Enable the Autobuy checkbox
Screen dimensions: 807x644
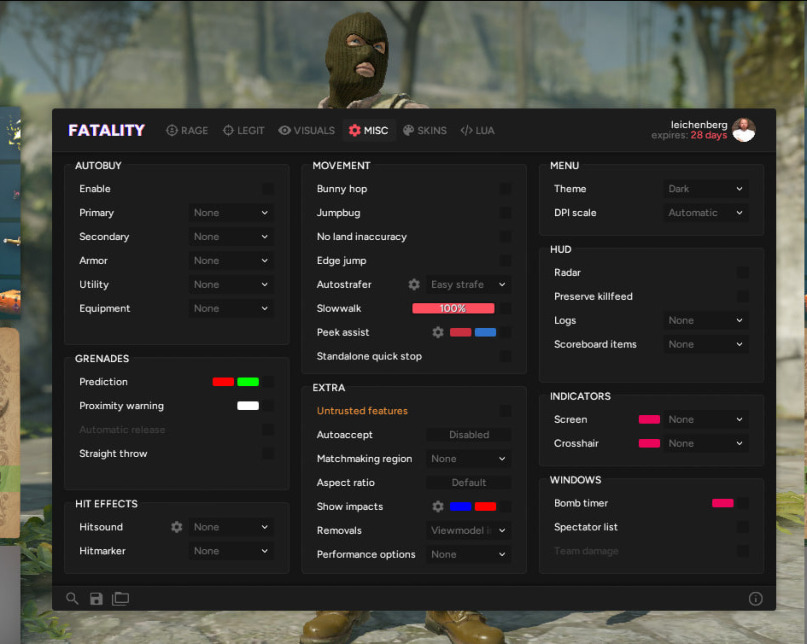point(268,189)
